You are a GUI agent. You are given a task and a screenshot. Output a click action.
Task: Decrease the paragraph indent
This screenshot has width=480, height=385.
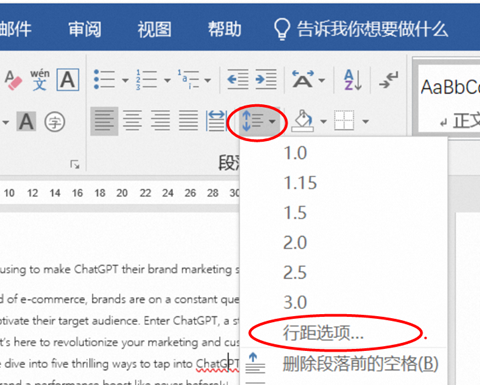click(x=237, y=79)
